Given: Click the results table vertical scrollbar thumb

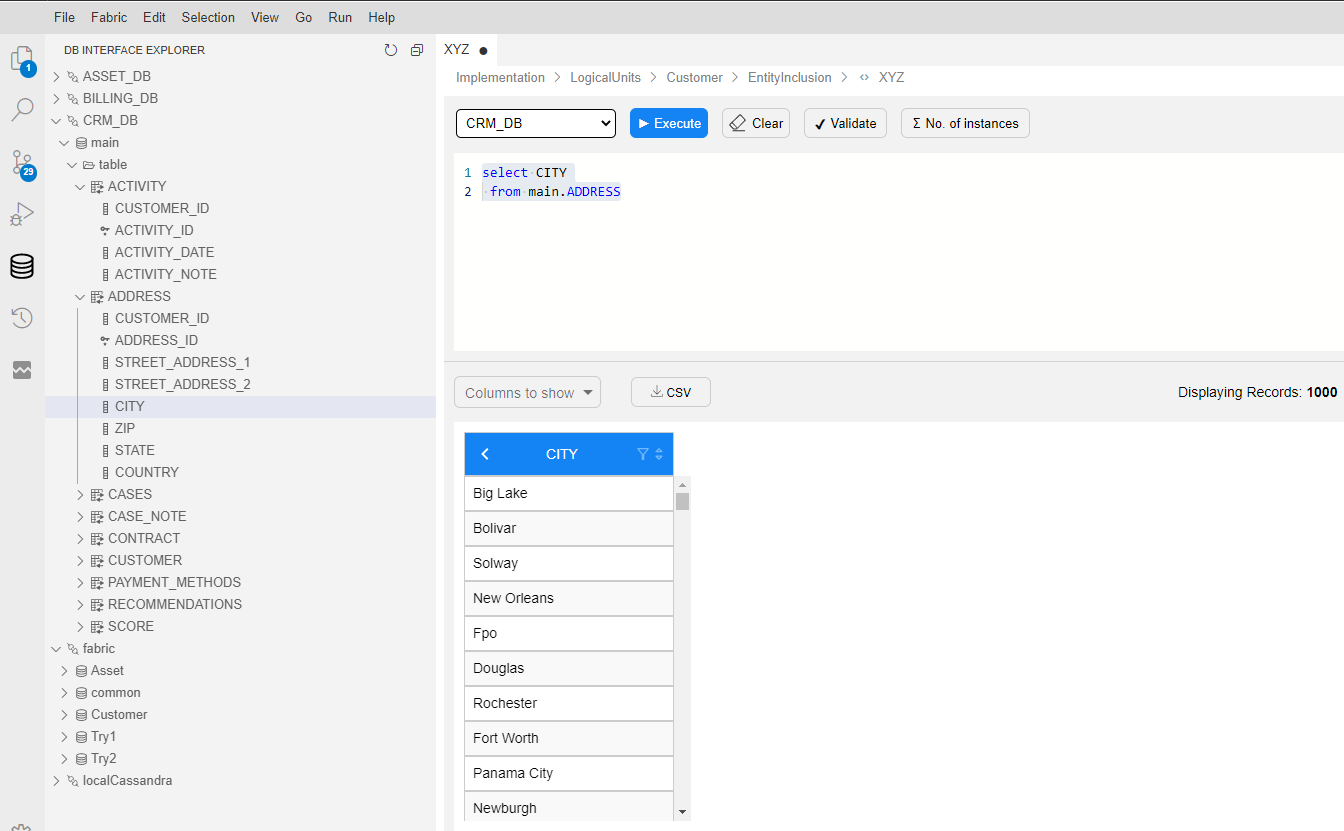Looking at the screenshot, I should (682, 501).
